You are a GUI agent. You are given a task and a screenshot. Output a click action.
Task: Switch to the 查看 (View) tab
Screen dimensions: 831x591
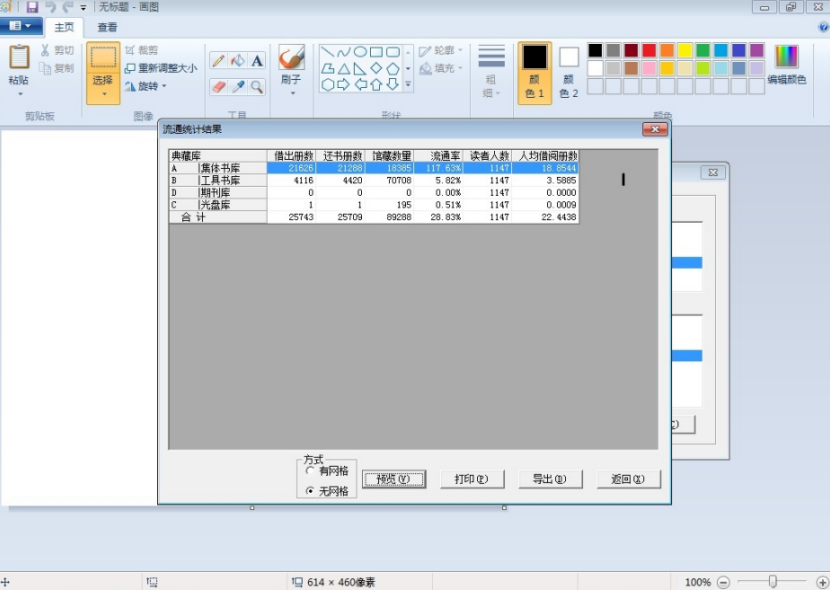pyautogui.click(x=107, y=28)
